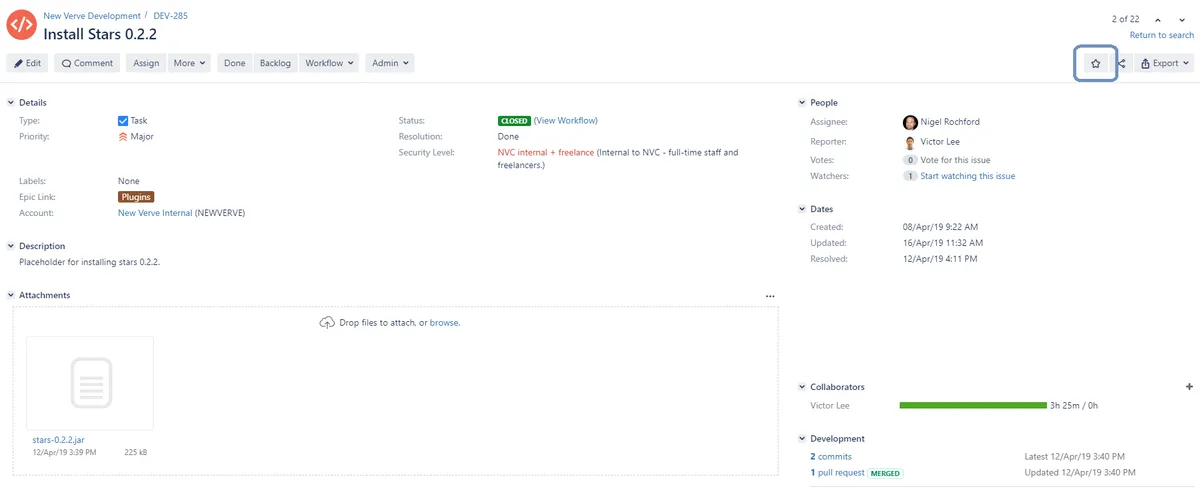
Task: Open the 2 commits link
Action: [831, 456]
